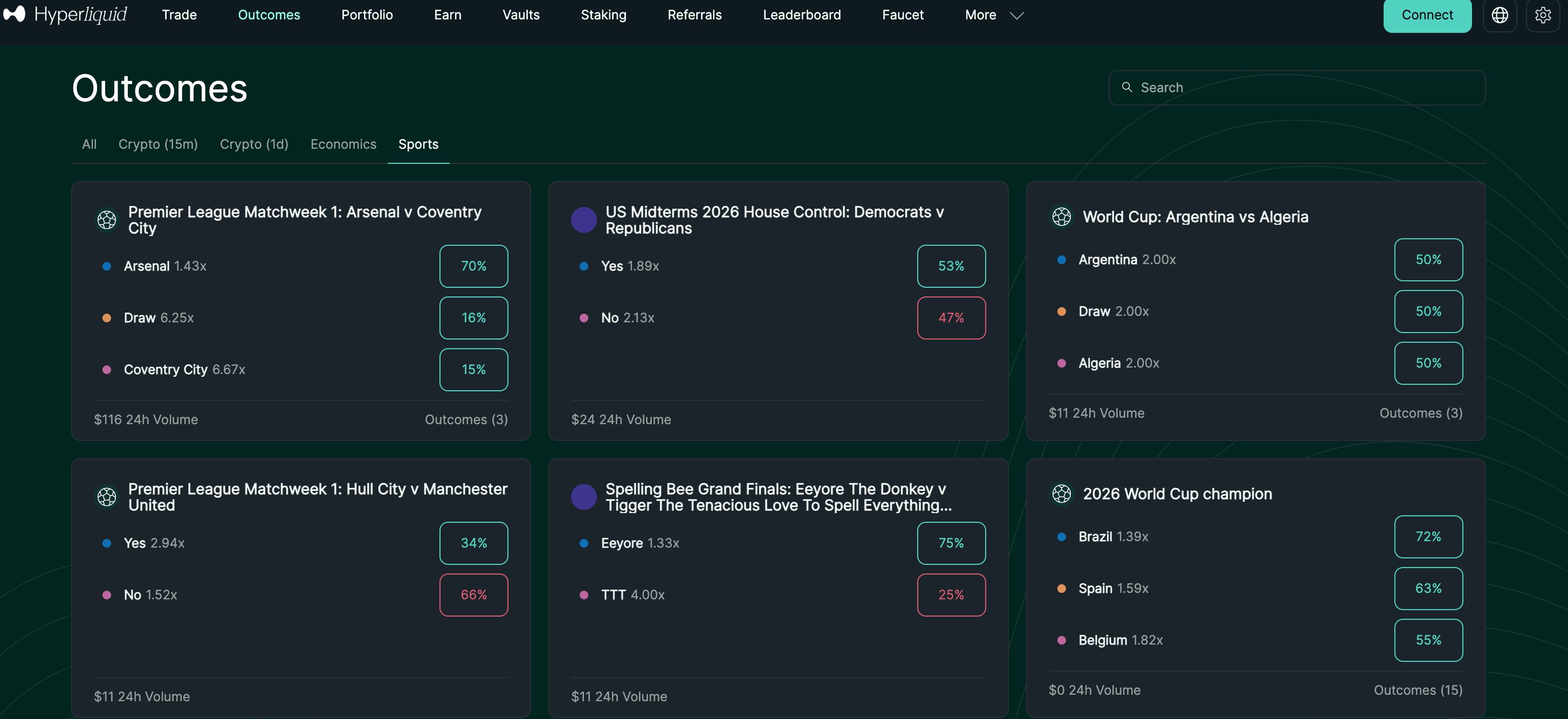Image resolution: width=1568 pixels, height=719 pixels.
Task: Open US Midterms 2026 House Control title
Action: 775,219
